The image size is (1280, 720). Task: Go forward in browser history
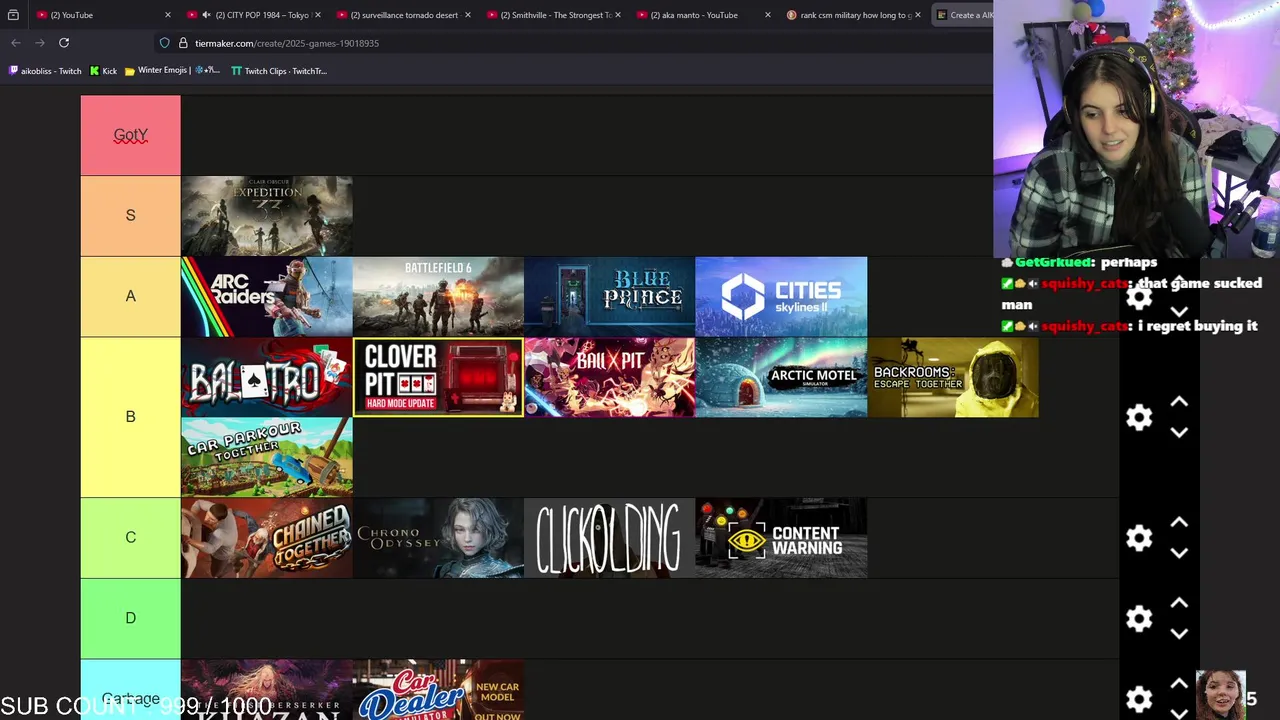[x=40, y=43]
